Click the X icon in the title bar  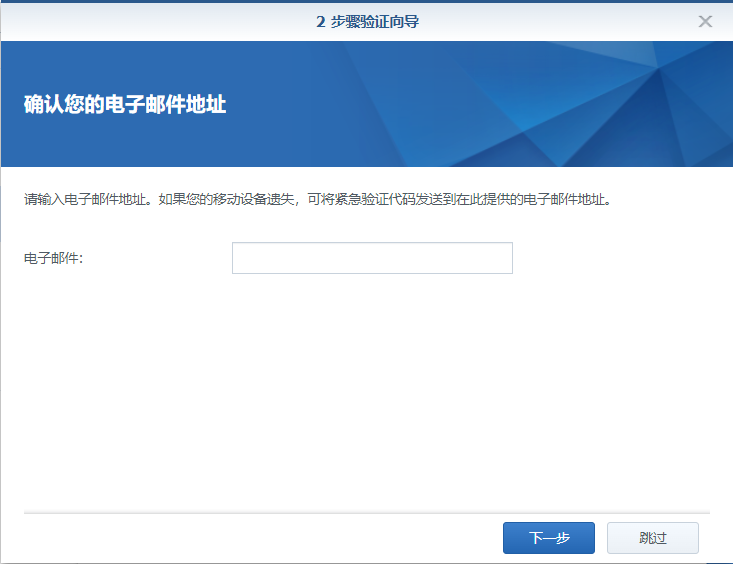click(705, 21)
